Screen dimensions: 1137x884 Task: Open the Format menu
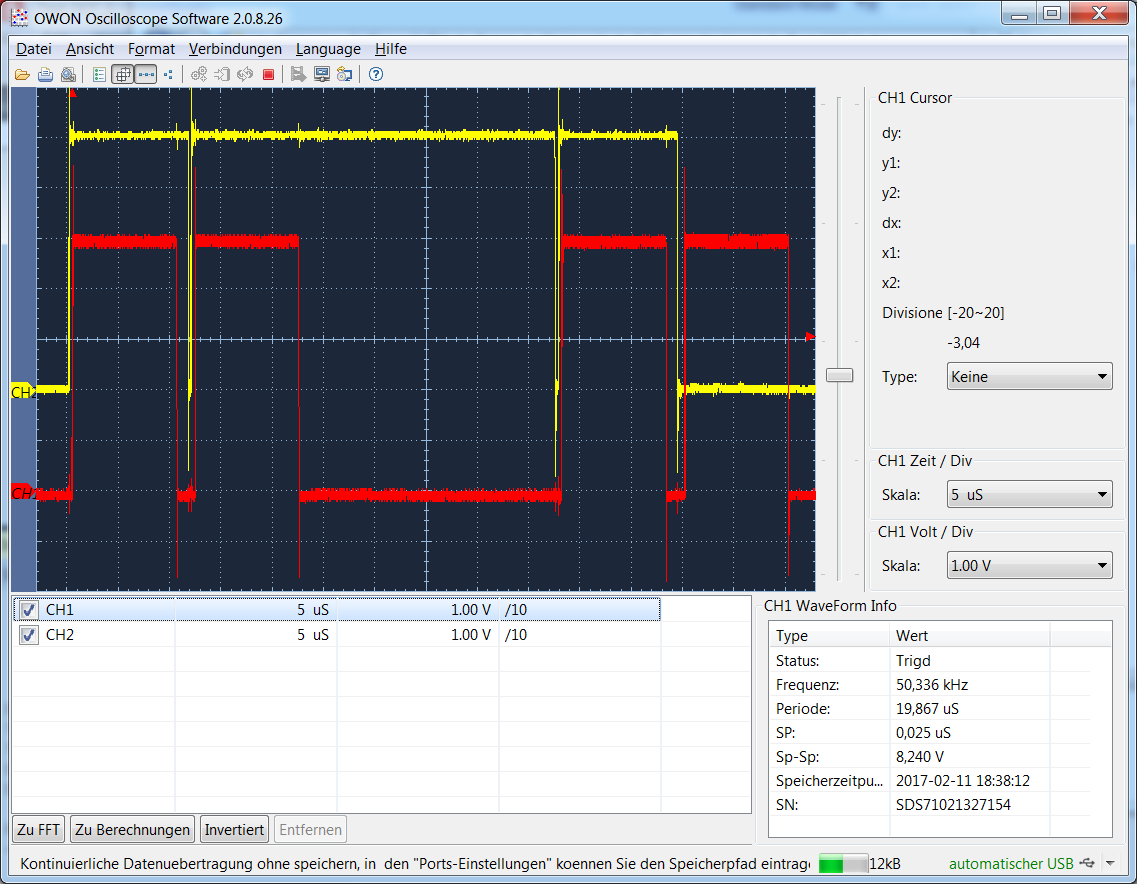tap(152, 49)
